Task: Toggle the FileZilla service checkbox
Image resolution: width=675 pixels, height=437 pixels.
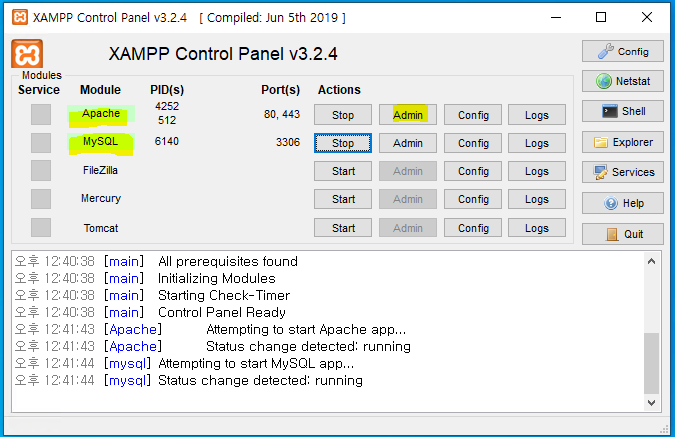Action: pyautogui.click(x=41, y=170)
